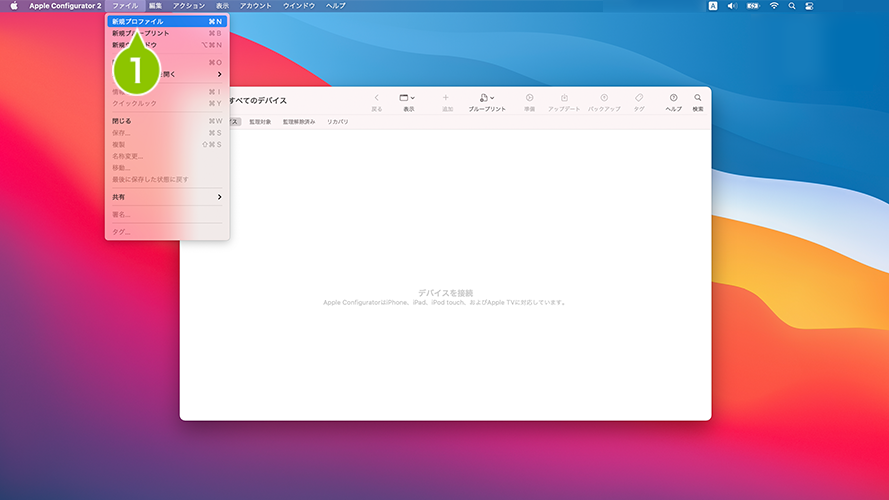Viewport: 889px width, 500px height.
Task: Click the バックアップ (Backup) toolbar icon
Action: [604, 98]
